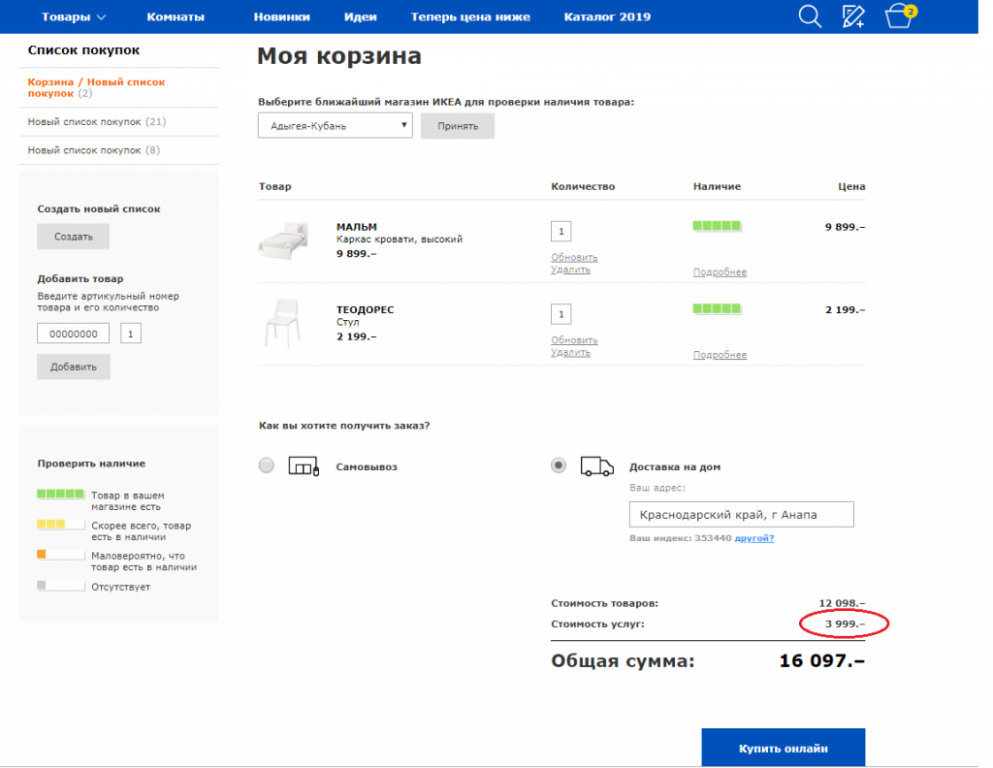
Task: Click the Принять button
Action: coord(457,125)
